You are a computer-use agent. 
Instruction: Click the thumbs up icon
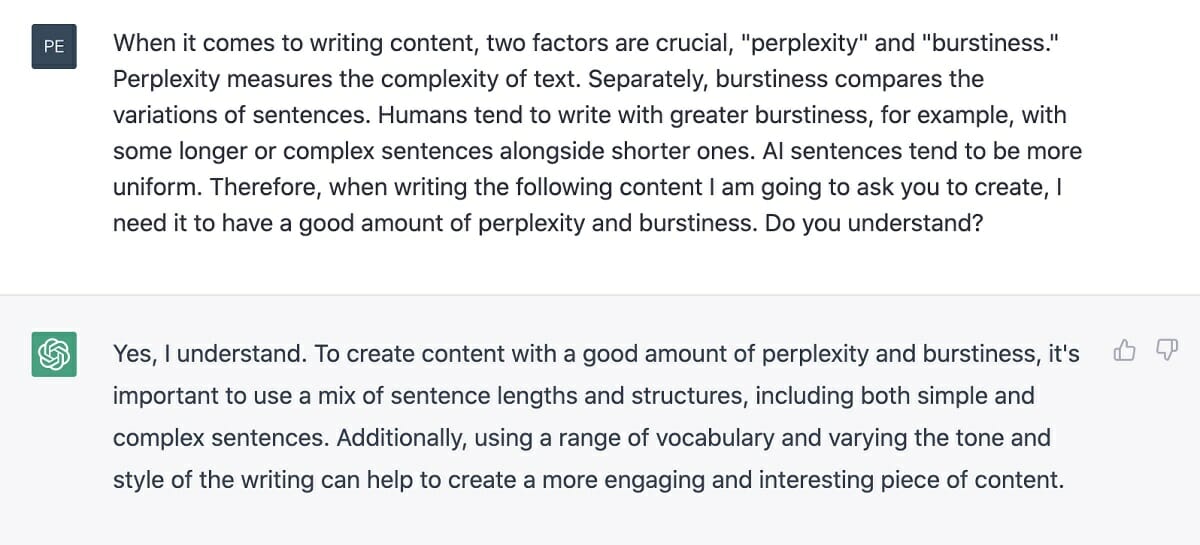click(x=1125, y=350)
